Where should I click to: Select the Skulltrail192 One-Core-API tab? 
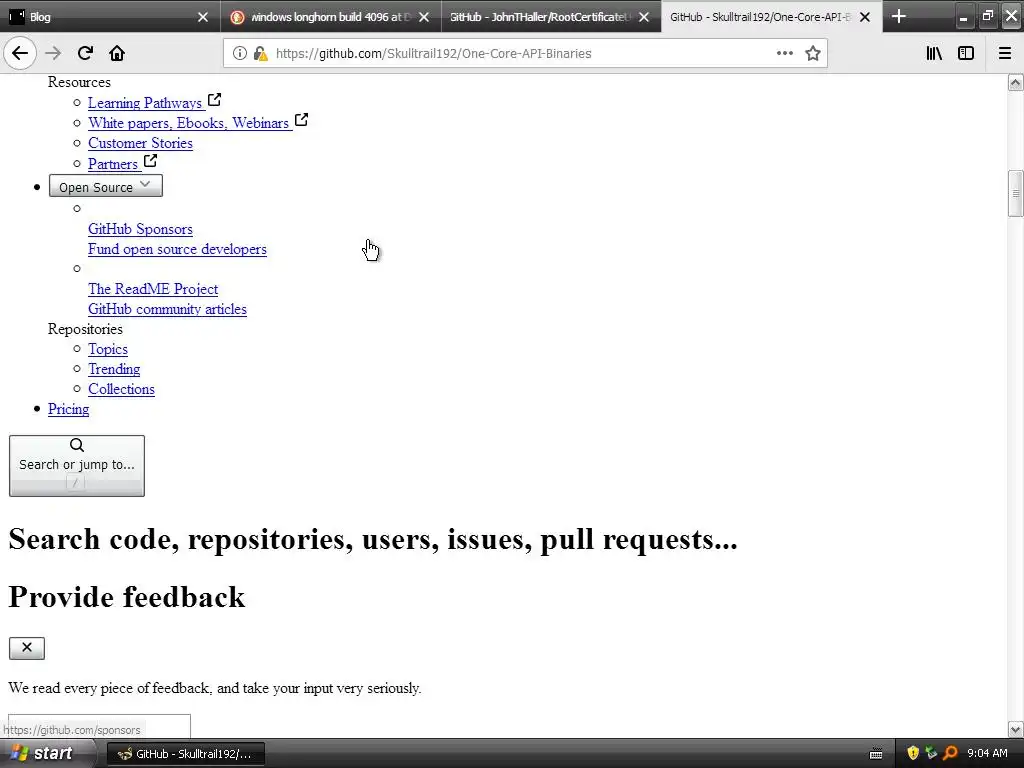coord(761,17)
